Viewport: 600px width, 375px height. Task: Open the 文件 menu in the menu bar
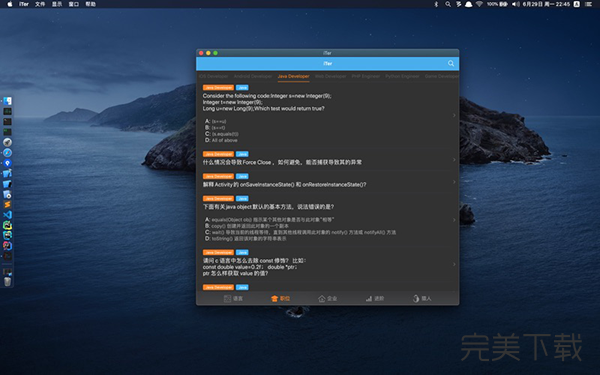point(40,4)
